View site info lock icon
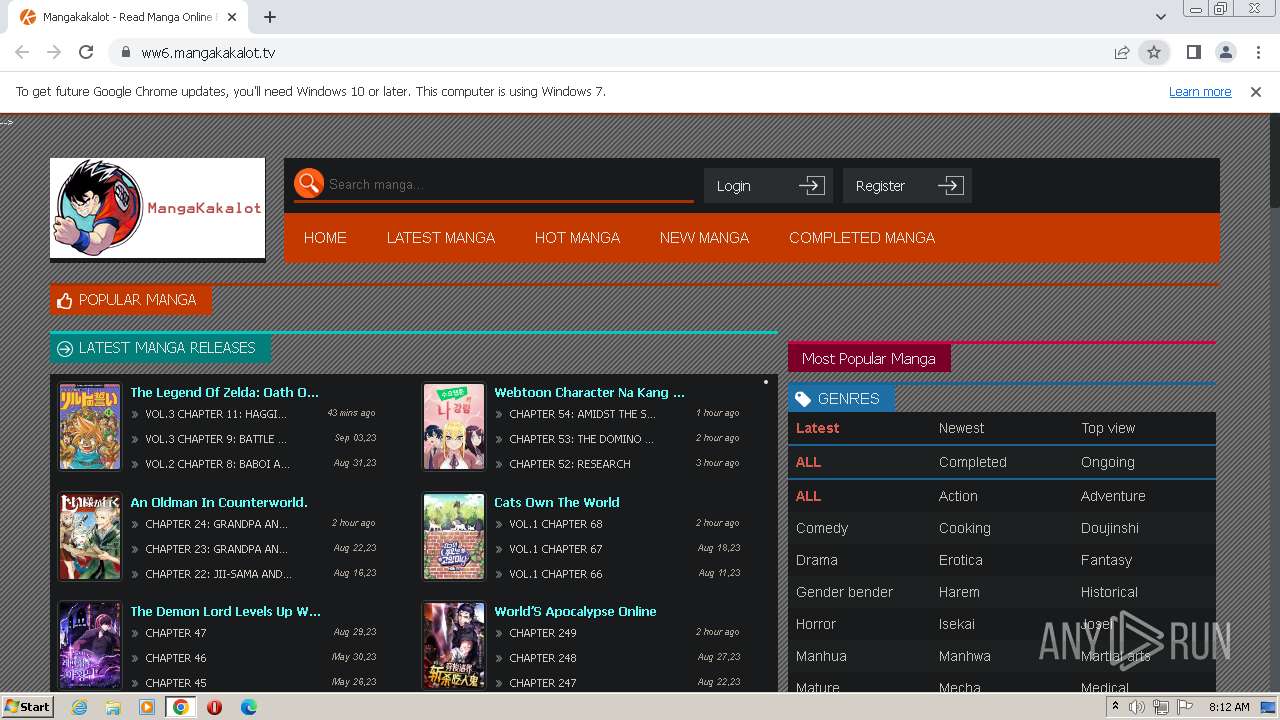Image resolution: width=1280 pixels, height=720 pixels. [125, 52]
